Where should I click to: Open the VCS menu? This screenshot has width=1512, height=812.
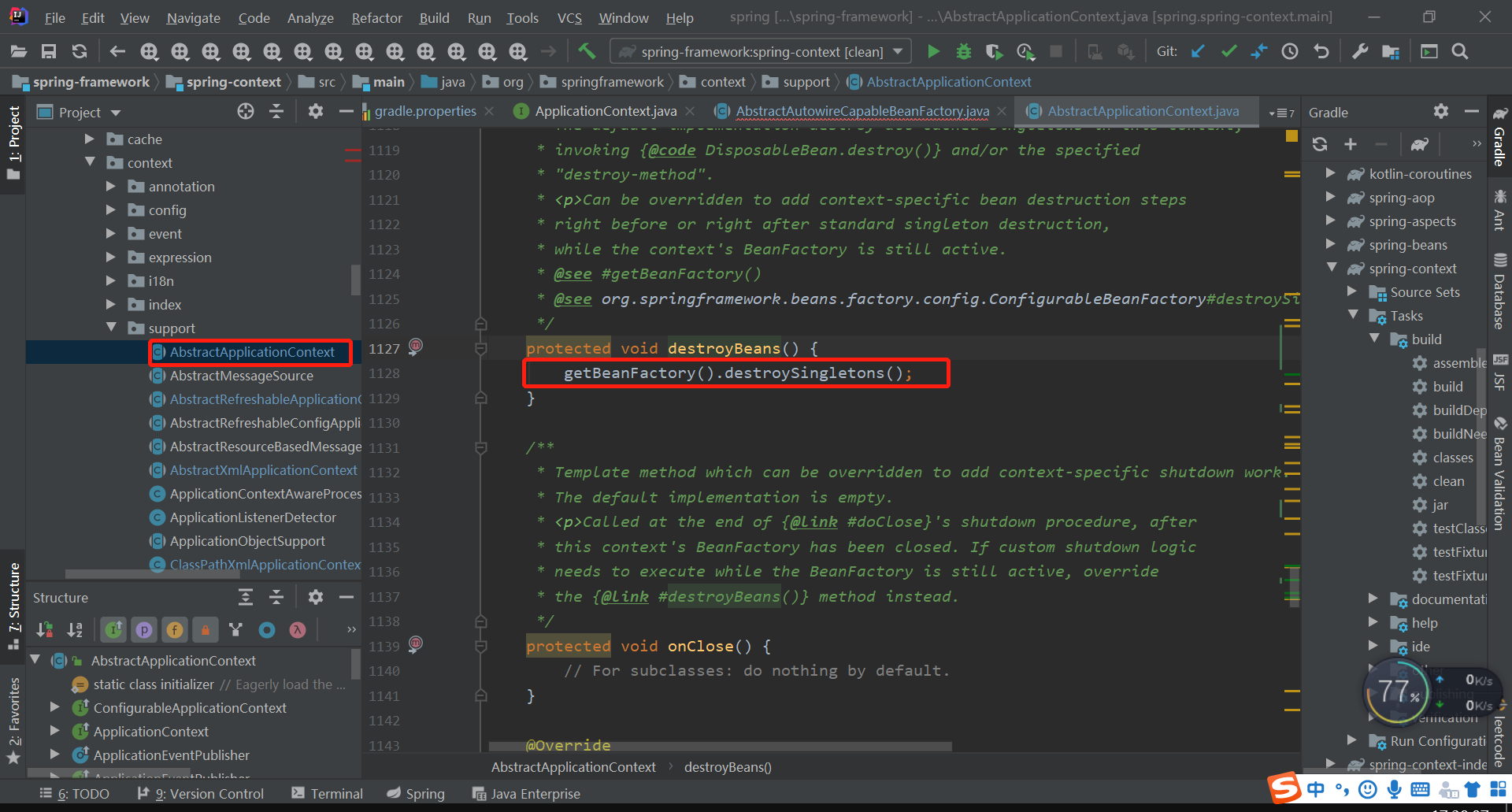pos(569,17)
